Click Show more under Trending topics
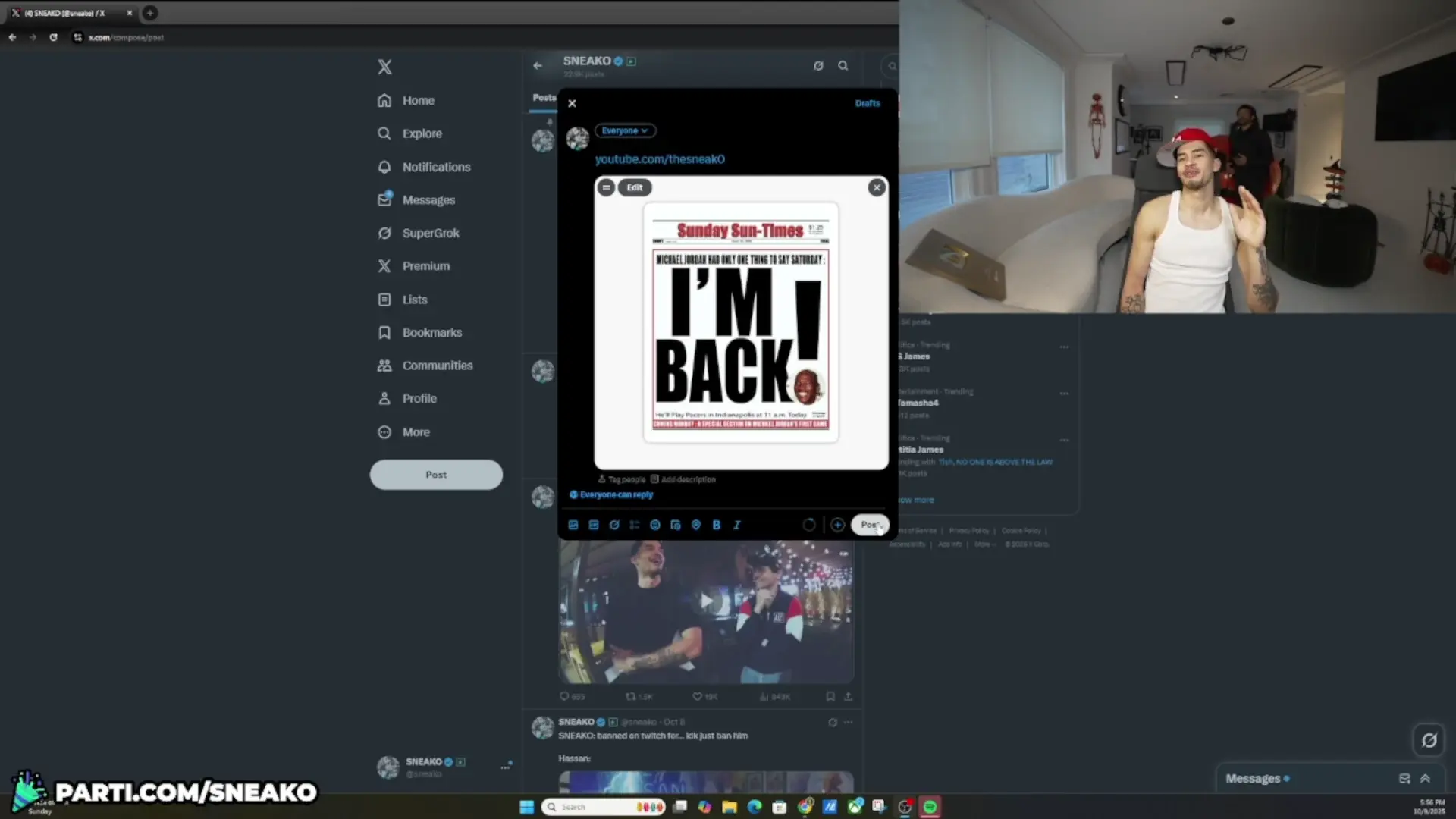 pos(915,500)
